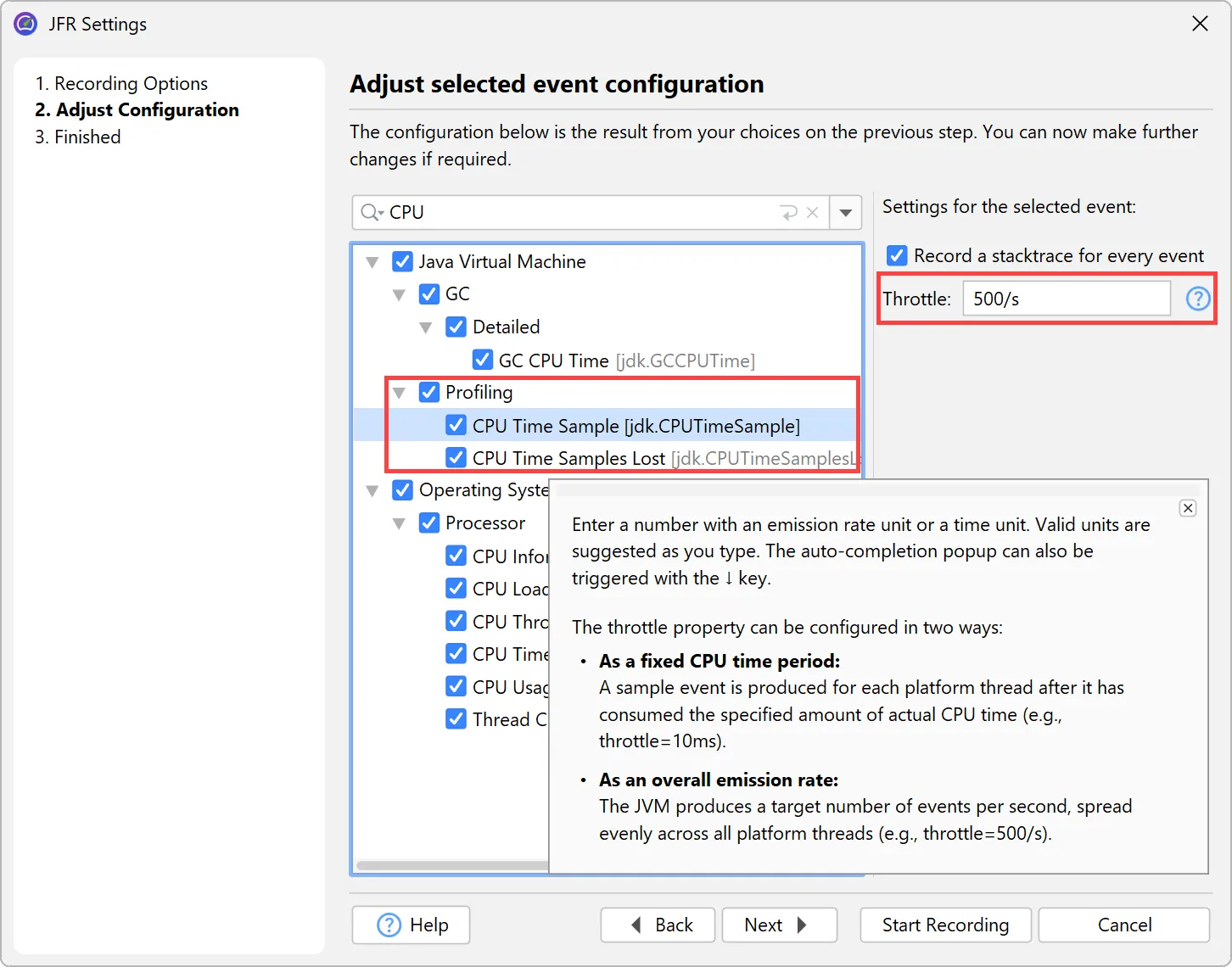Close the throttle help tooltip popup
This screenshot has width=1232, height=967.
[1188, 508]
